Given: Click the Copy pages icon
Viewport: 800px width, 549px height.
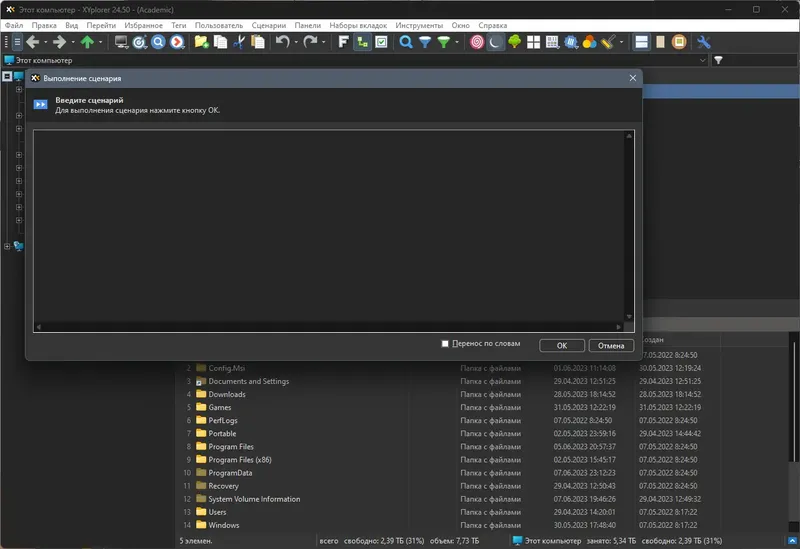Looking at the screenshot, I should click(220, 42).
